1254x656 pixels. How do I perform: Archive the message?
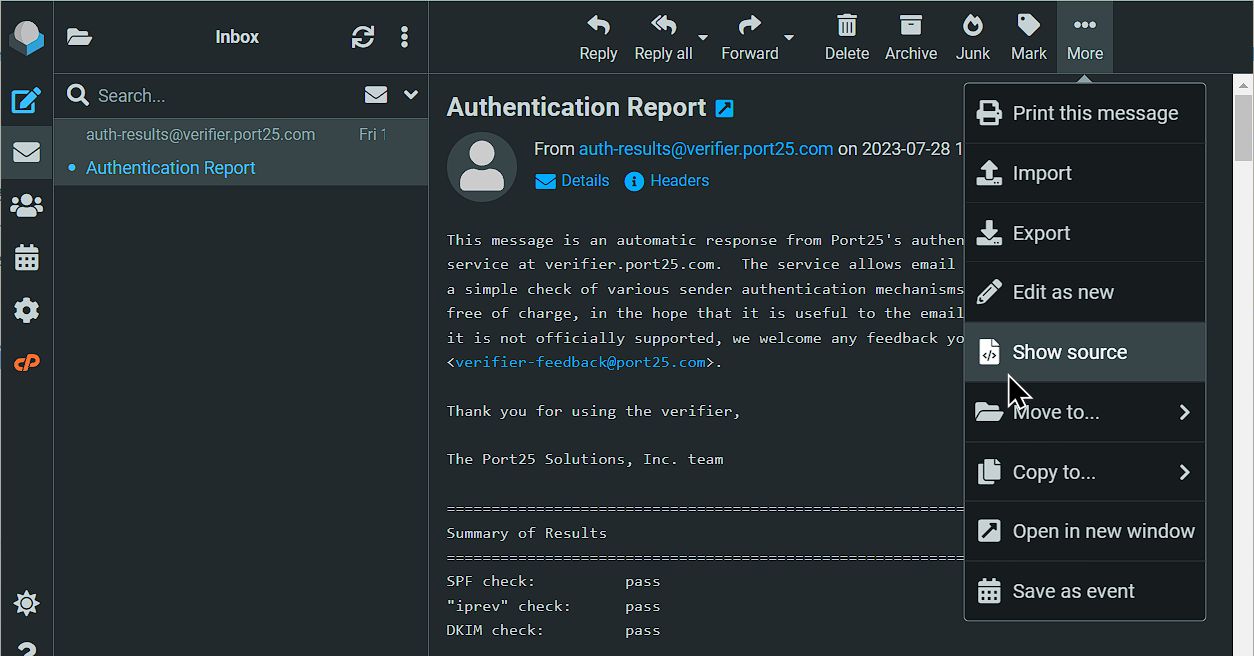(x=911, y=37)
